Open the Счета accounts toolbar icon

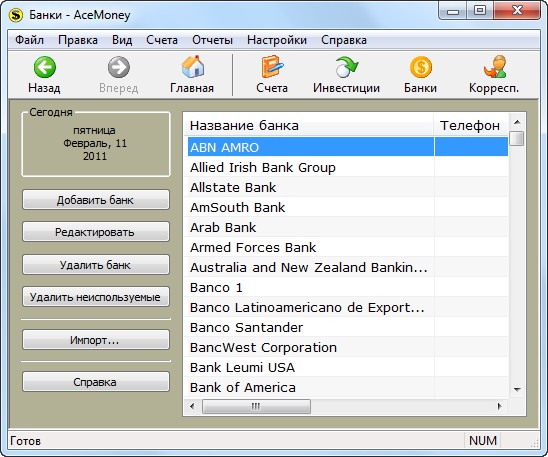click(x=272, y=67)
